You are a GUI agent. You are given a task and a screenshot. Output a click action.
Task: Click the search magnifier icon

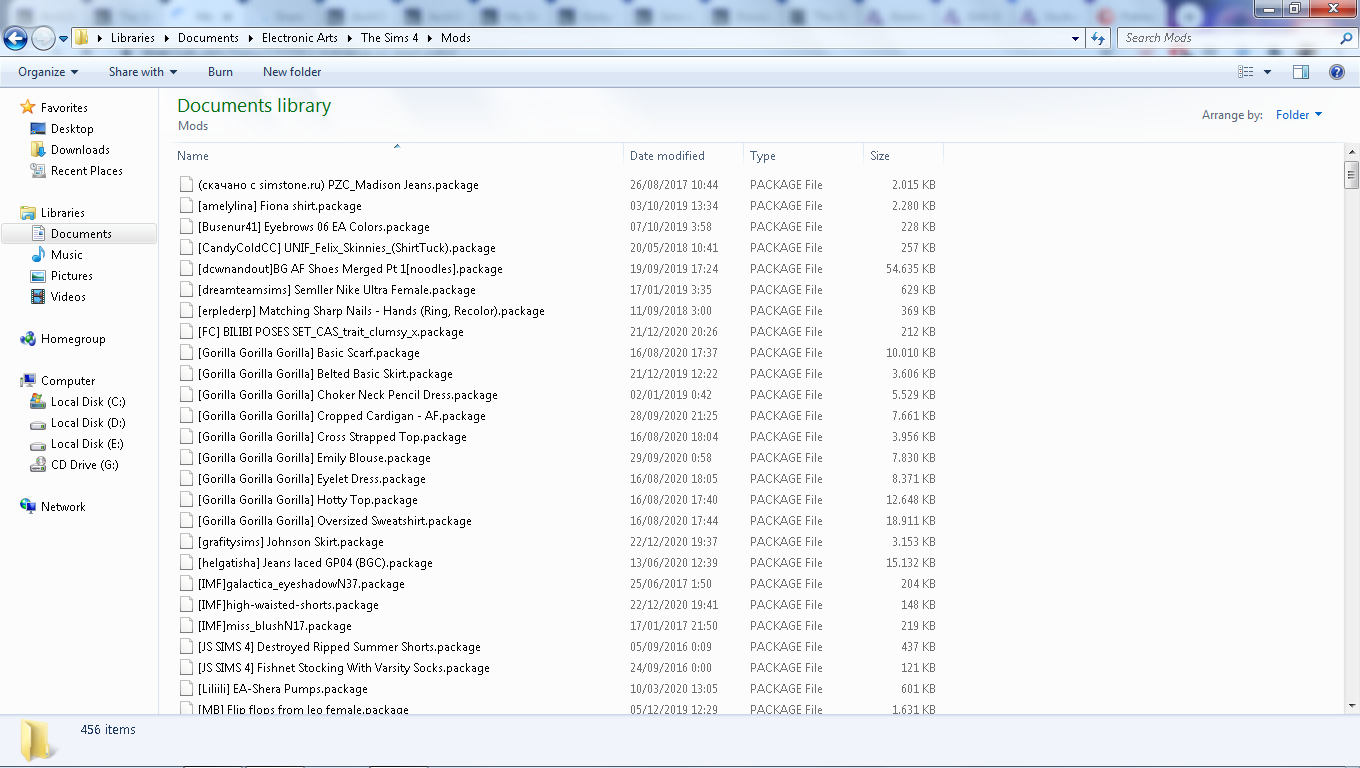[1346, 38]
